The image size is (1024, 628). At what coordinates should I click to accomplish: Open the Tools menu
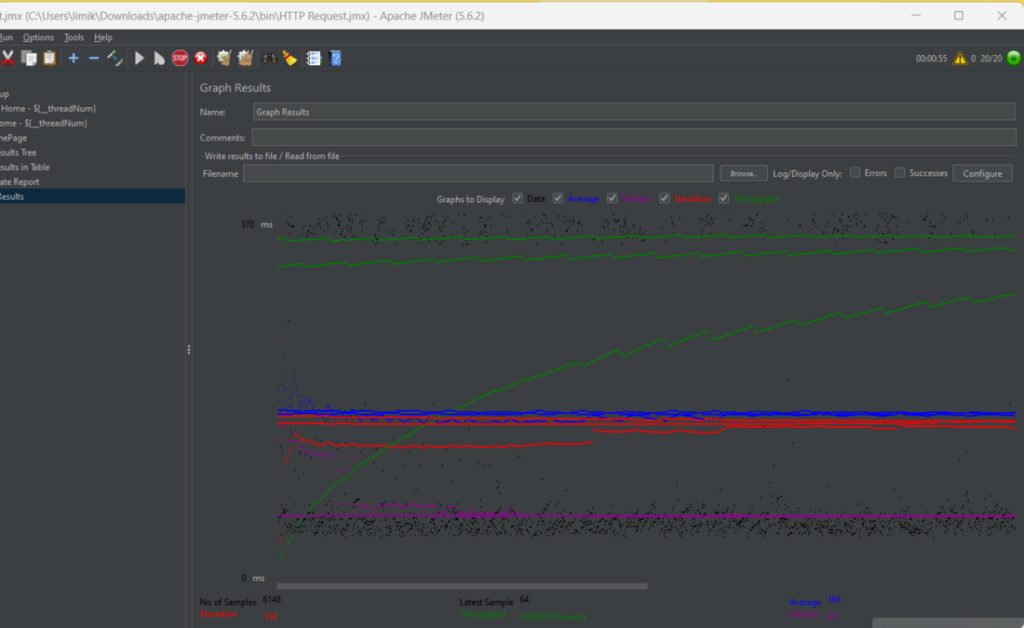tap(74, 37)
